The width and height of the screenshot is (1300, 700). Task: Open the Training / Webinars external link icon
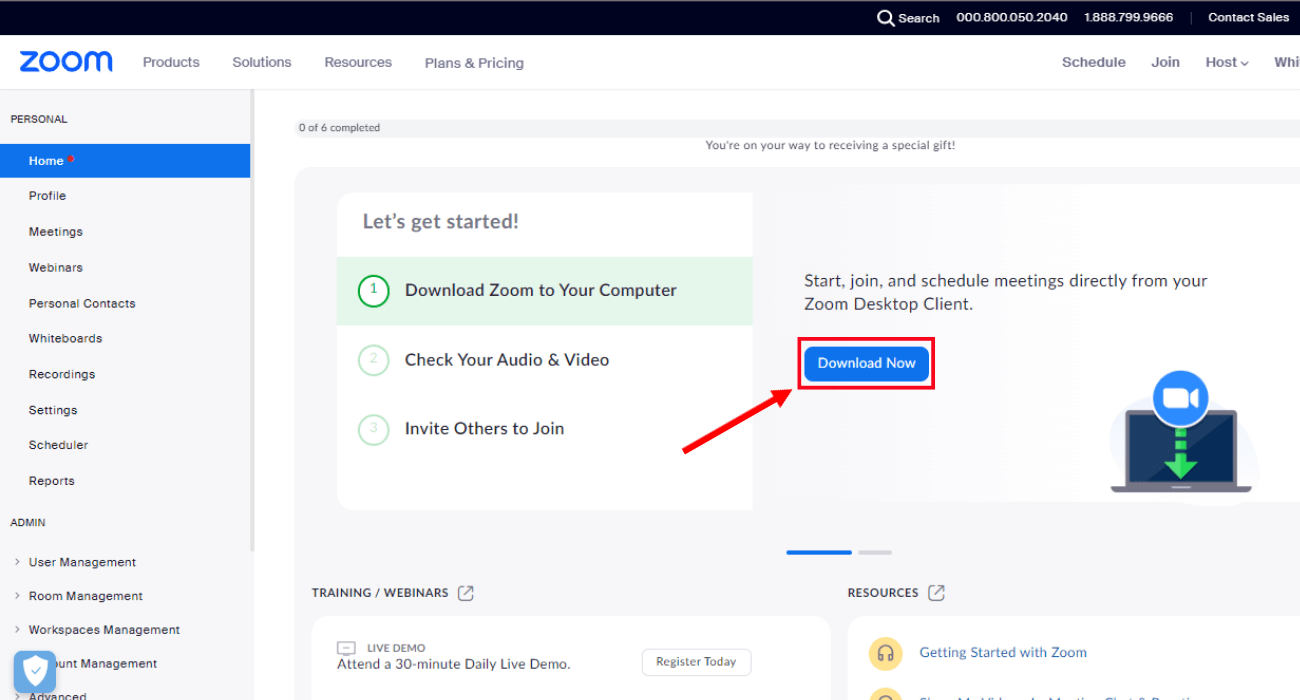pos(466,593)
